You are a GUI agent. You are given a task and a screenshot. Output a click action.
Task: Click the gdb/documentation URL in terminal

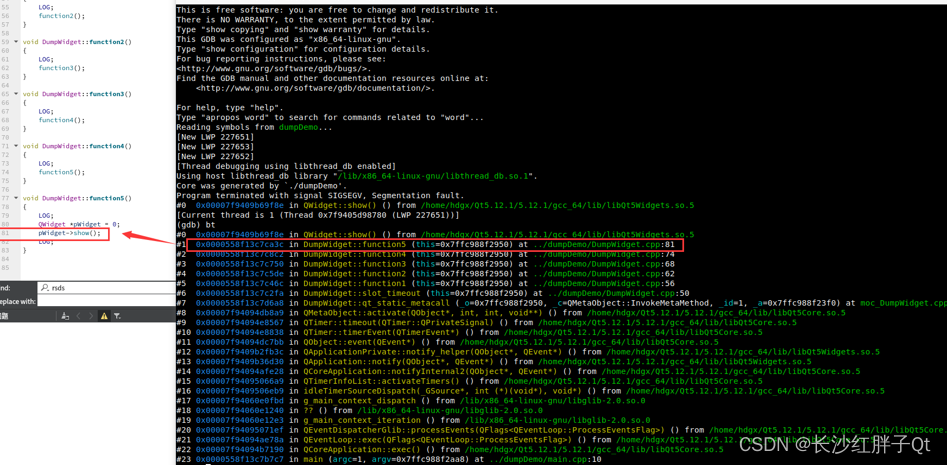(x=315, y=88)
